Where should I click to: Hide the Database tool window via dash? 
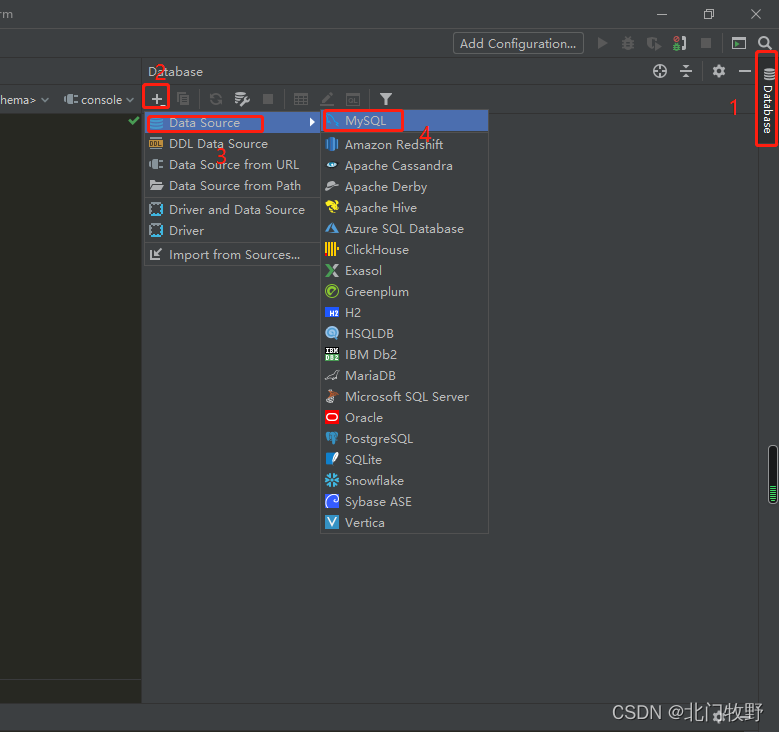click(x=745, y=71)
